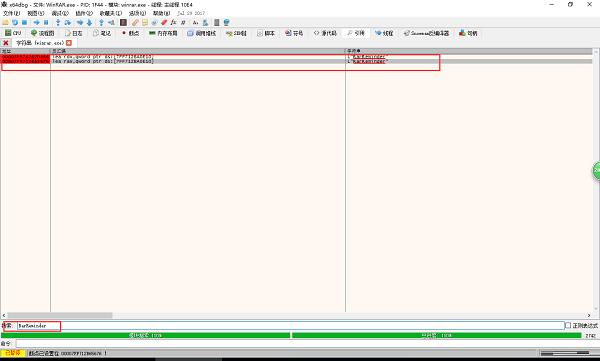
Task: Click the Settings globe toolbar icon
Action: (226, 23)
